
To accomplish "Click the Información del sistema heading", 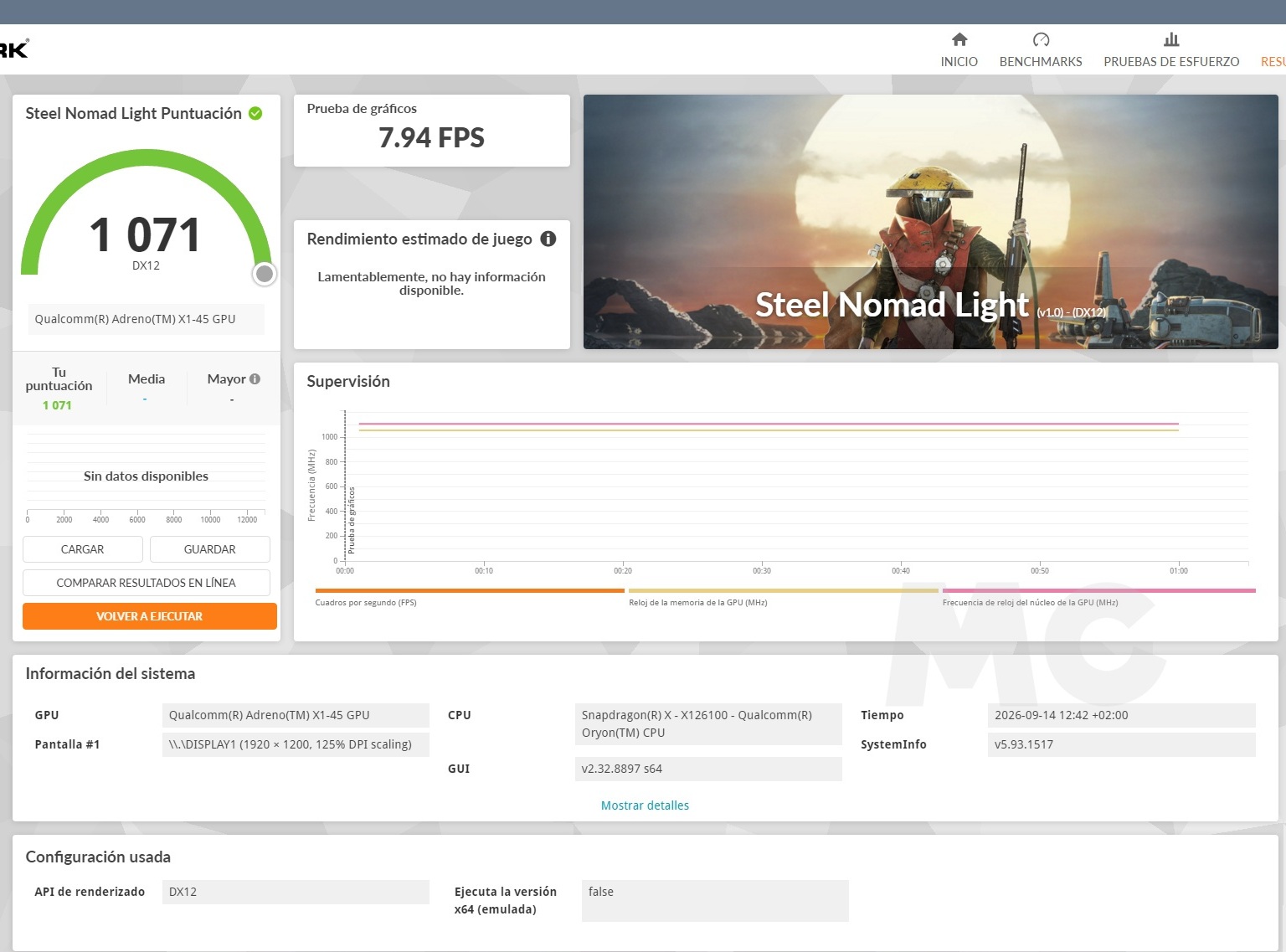I will coord(111,673).
